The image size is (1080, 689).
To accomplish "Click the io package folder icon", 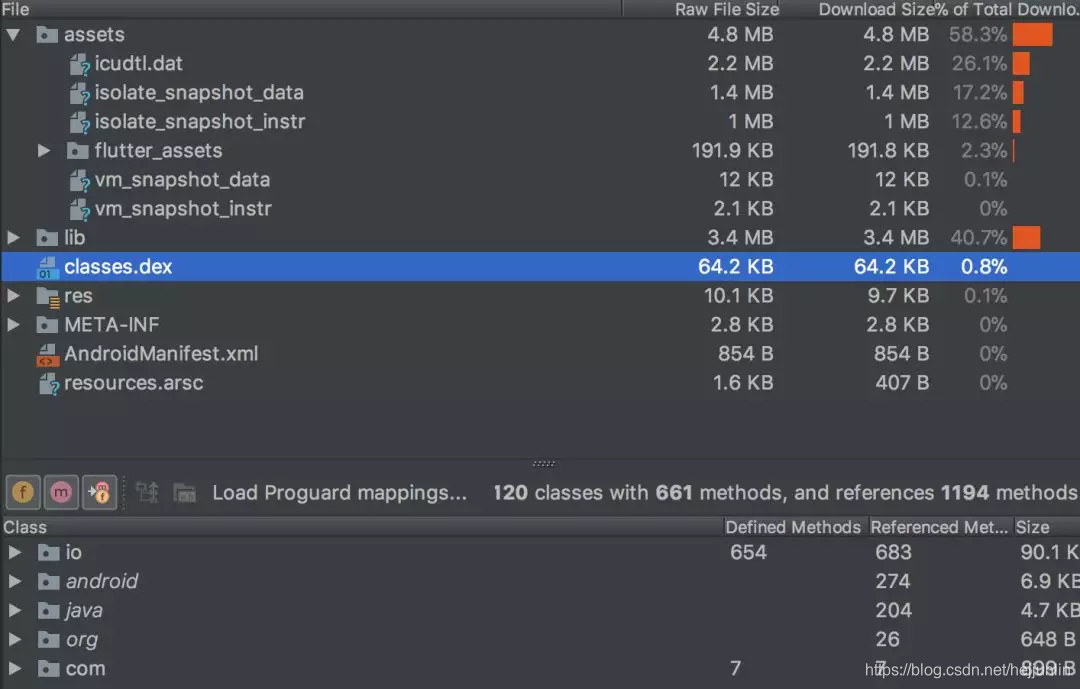I will [48, 553].
